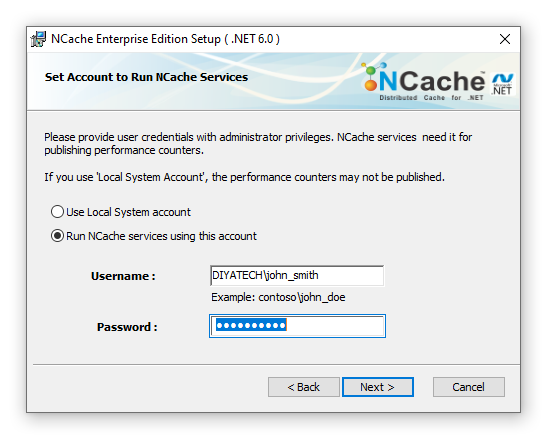Focus the Username input field
The height and width of the screenshot is (444, 544).
pyautogui.click(x=297, y=276)
